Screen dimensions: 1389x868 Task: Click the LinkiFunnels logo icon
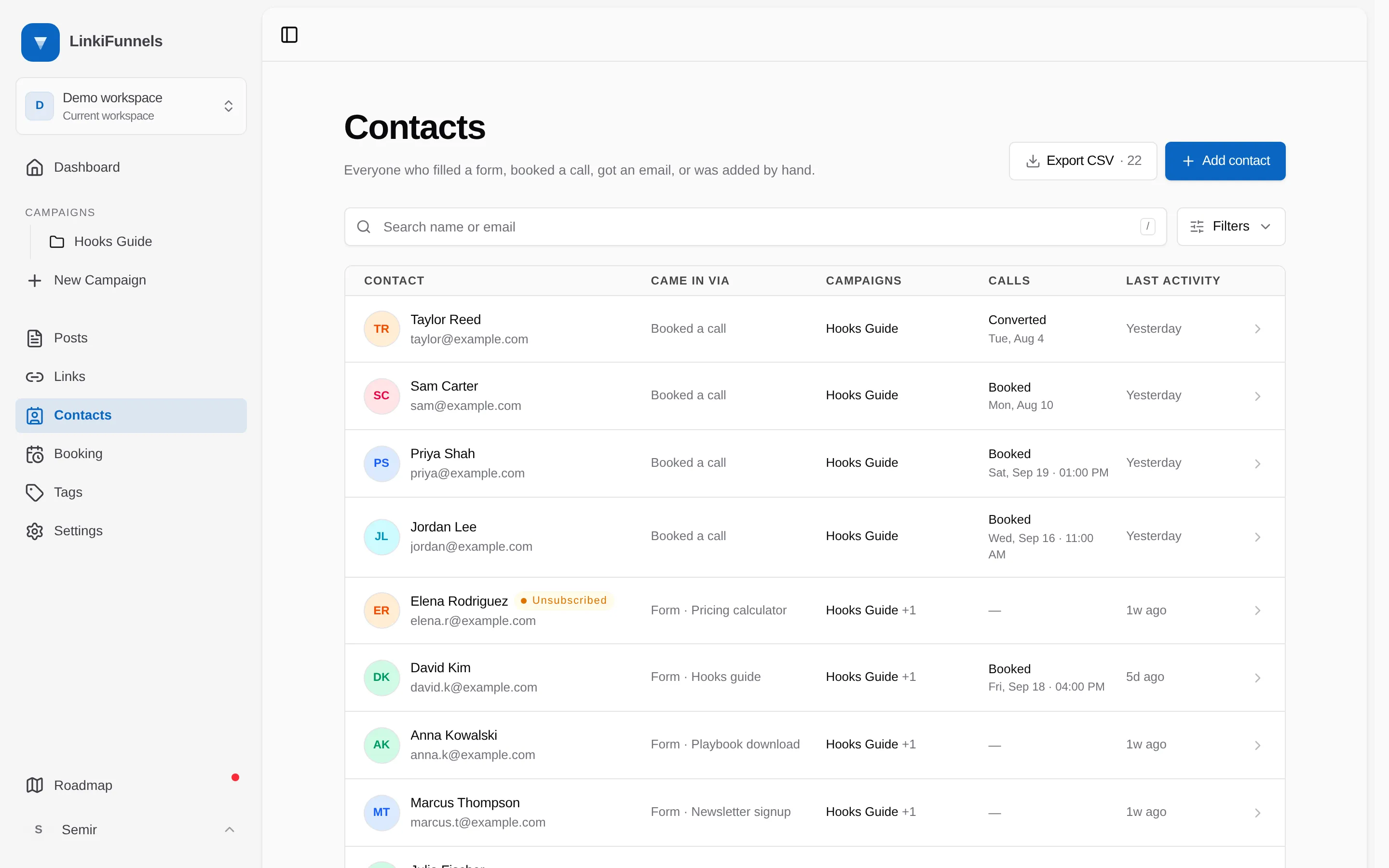tap(40, 42)
